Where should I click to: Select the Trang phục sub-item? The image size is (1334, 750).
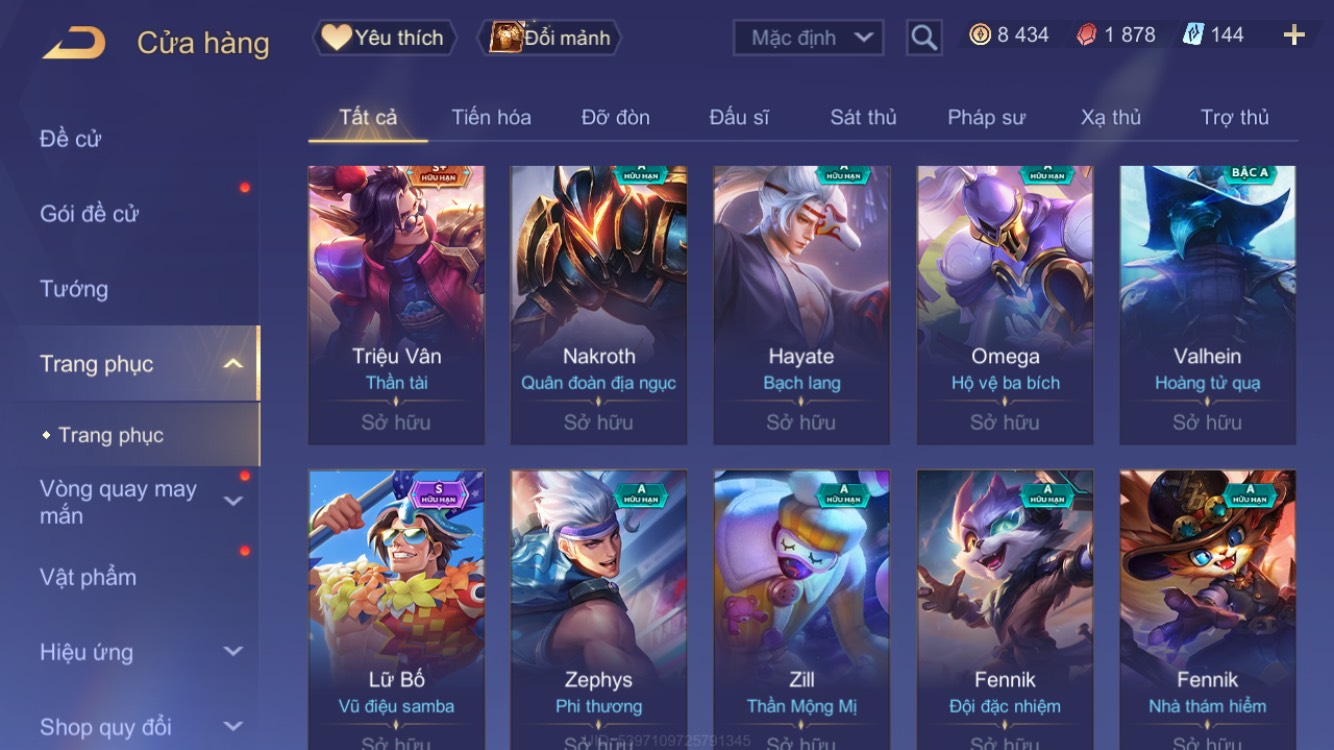click(x=110, y=435)
